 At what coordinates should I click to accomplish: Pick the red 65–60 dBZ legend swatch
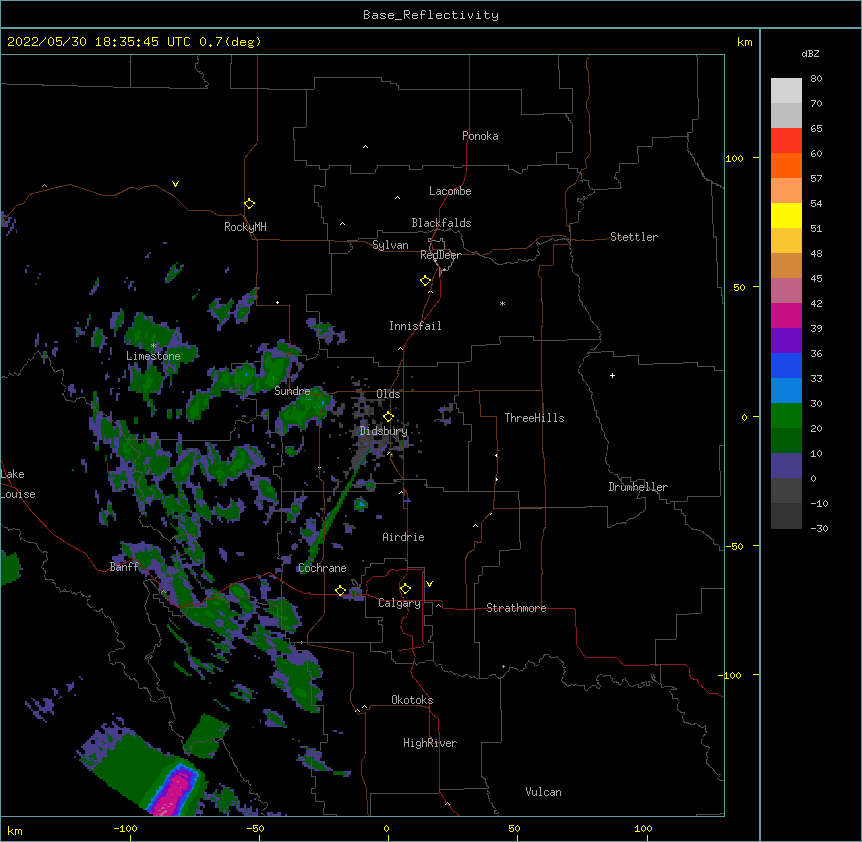(786, 140)
